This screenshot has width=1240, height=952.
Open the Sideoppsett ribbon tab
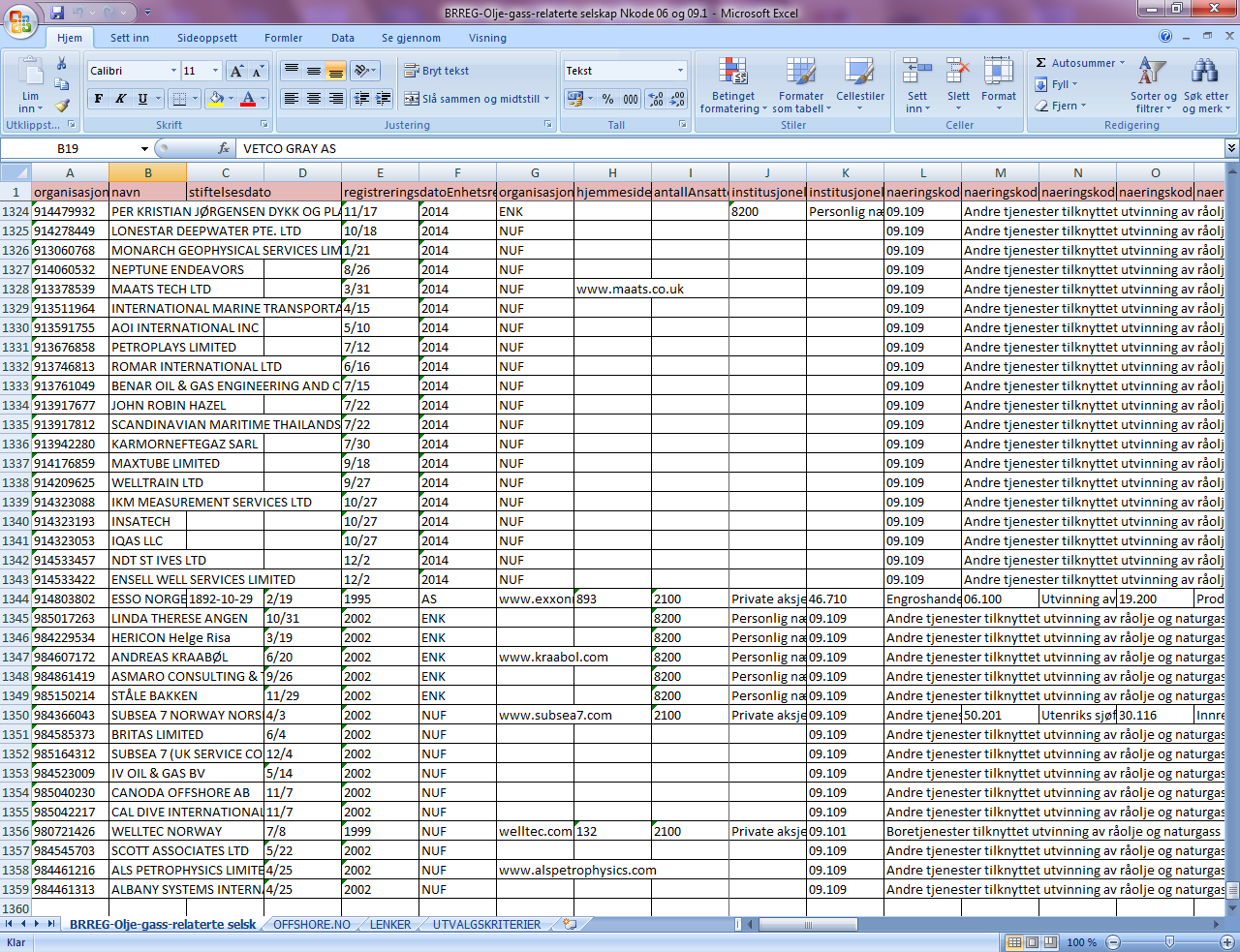[x=207, y=38]
